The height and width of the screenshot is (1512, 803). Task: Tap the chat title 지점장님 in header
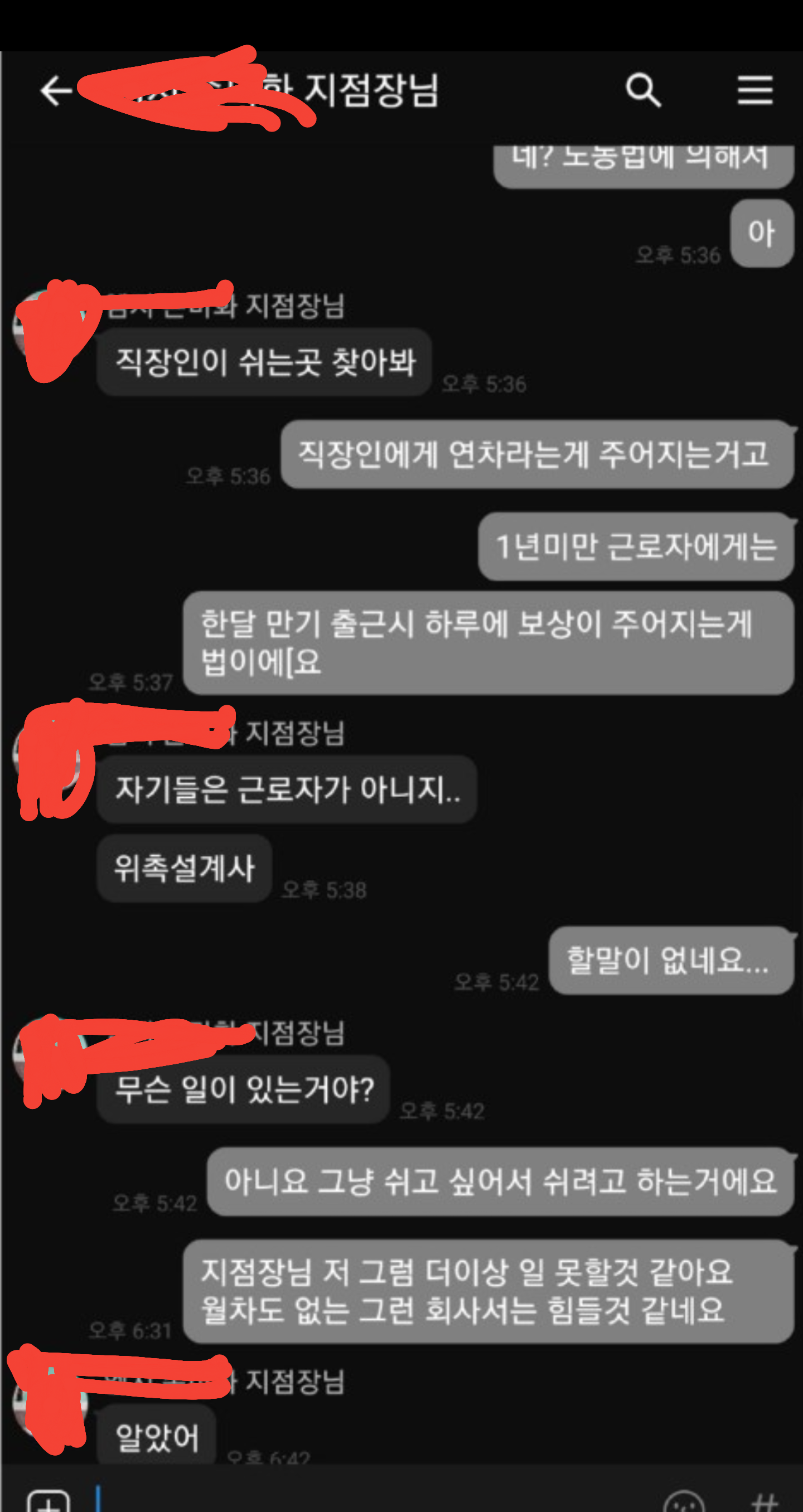pyautogui.click(x=371, y=90)
